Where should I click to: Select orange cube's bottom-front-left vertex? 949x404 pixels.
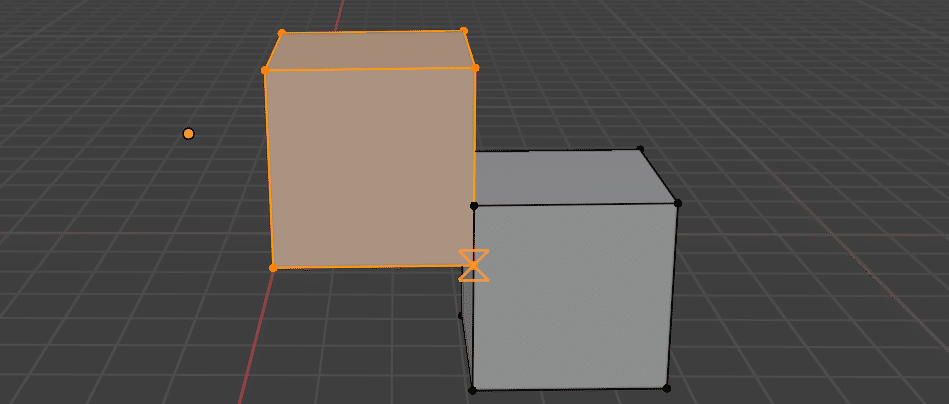(x=273, y=267)
